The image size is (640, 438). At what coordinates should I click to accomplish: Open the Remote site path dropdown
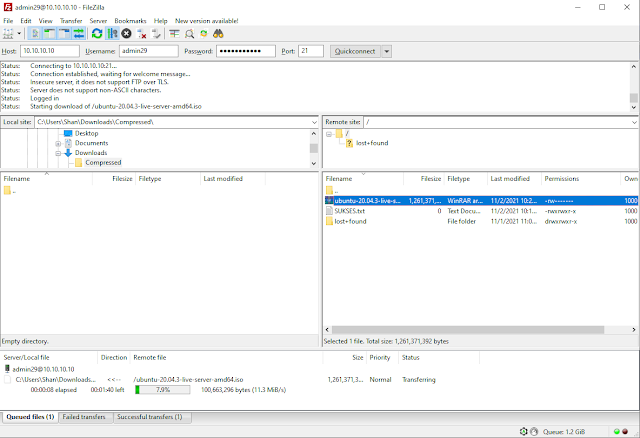pos(634,122)
